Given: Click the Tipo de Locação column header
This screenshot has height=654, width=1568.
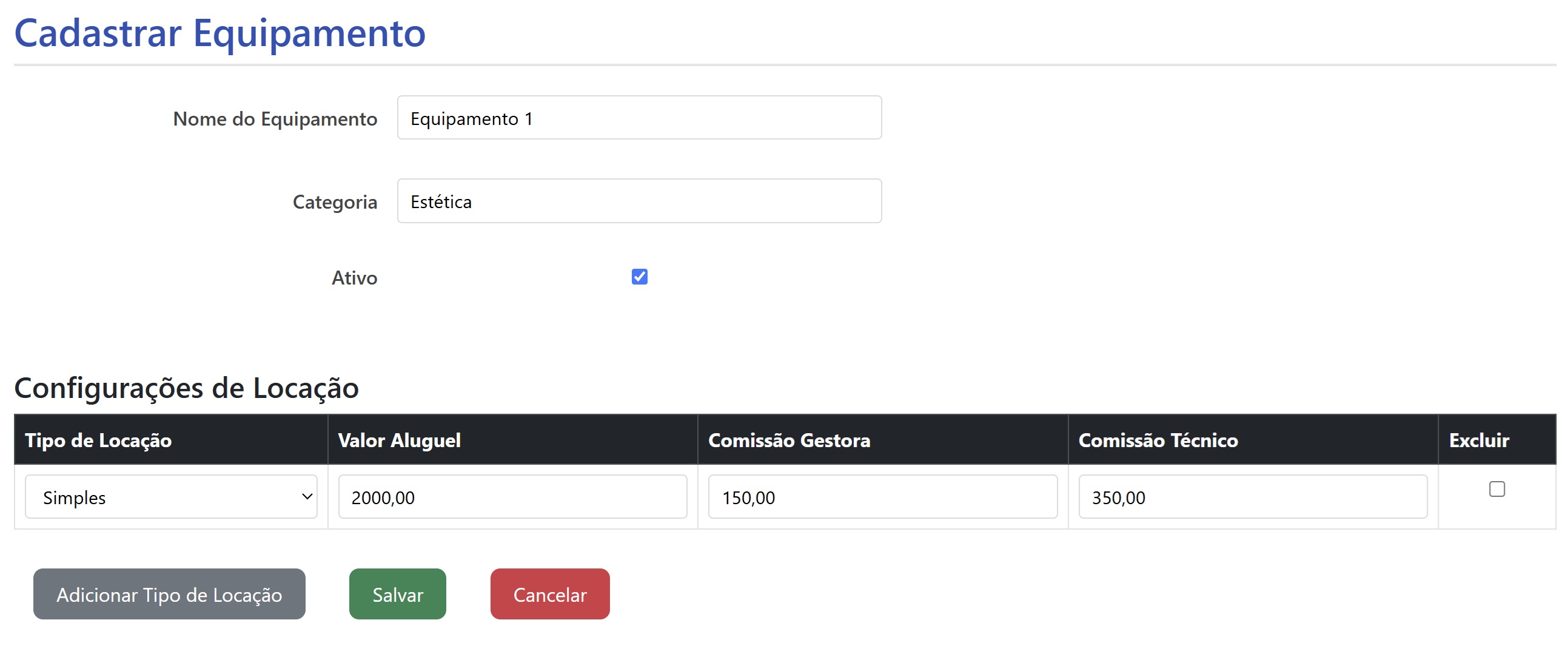Looking at the screenshot, I should coord(99,440).
